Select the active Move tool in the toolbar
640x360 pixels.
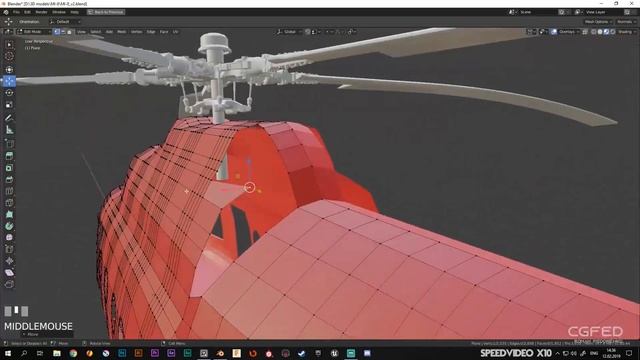coord(9,81)
